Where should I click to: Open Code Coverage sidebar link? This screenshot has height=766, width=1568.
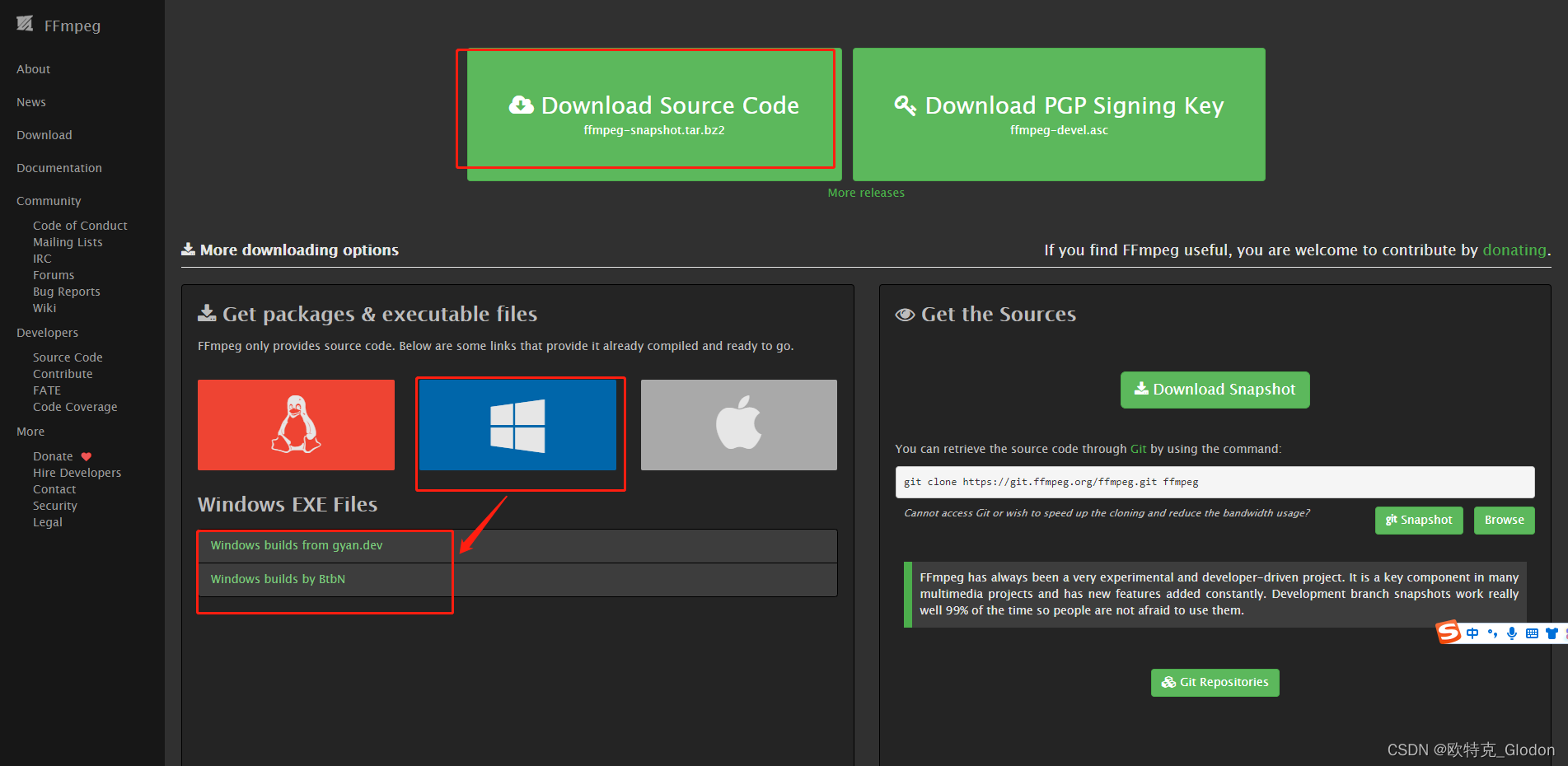[75, 407]
